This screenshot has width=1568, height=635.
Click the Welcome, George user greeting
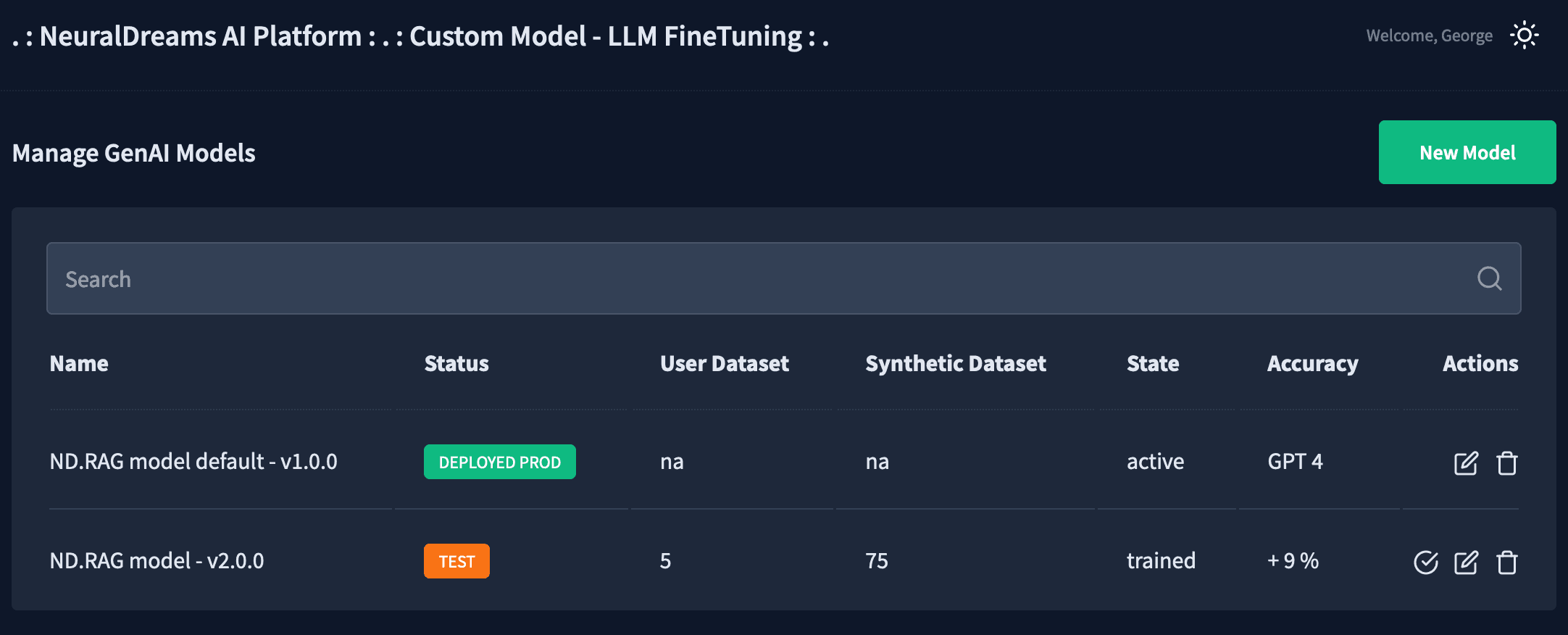click(x=1429, y=36)
